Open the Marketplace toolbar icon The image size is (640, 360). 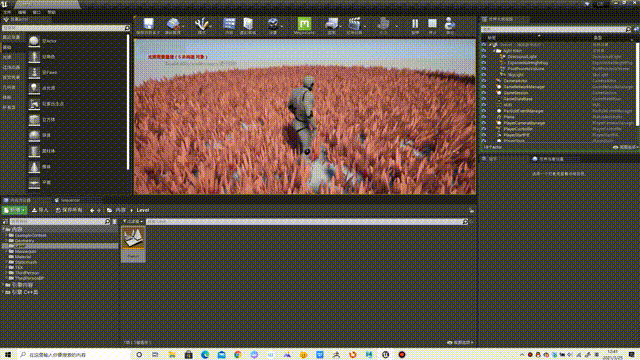tap(248, 24)
